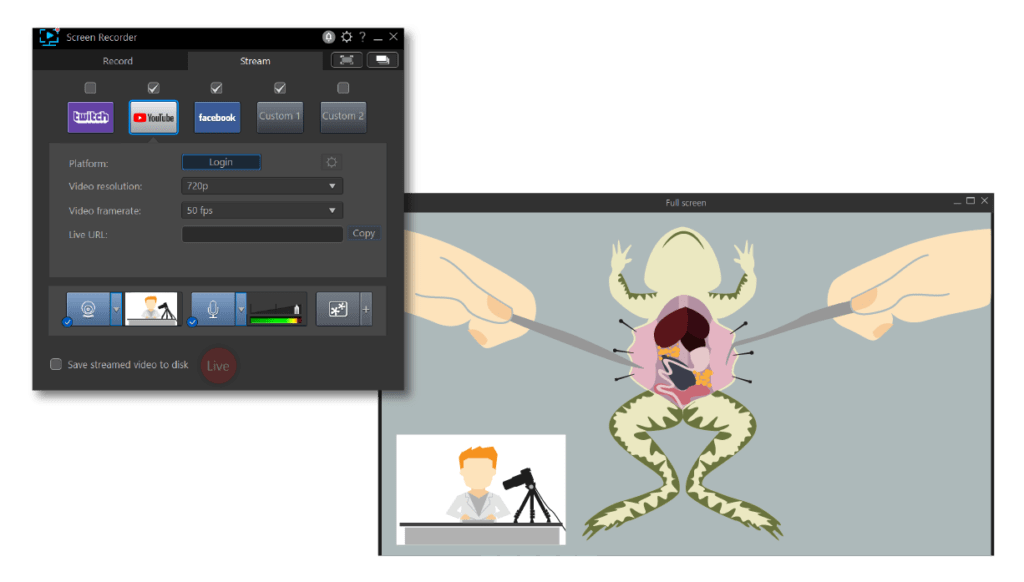Toggle the webcam button
Screen dimensions: 1024x582
pos(88,309)
